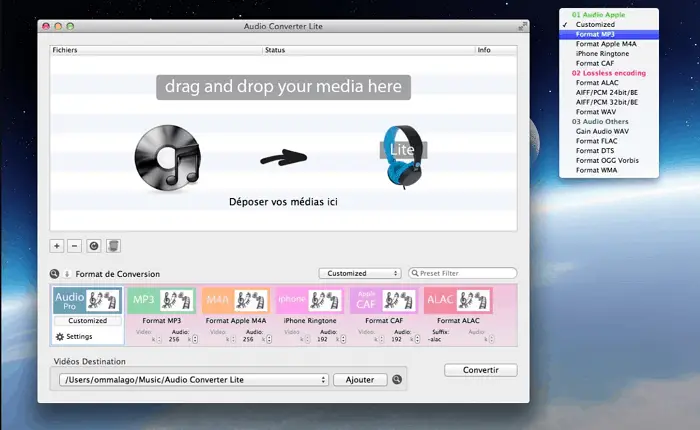Choose AIFF/PCM 24bit/BE in the popup menu
This screenshot has height=430, width=700.
(609, 92)
